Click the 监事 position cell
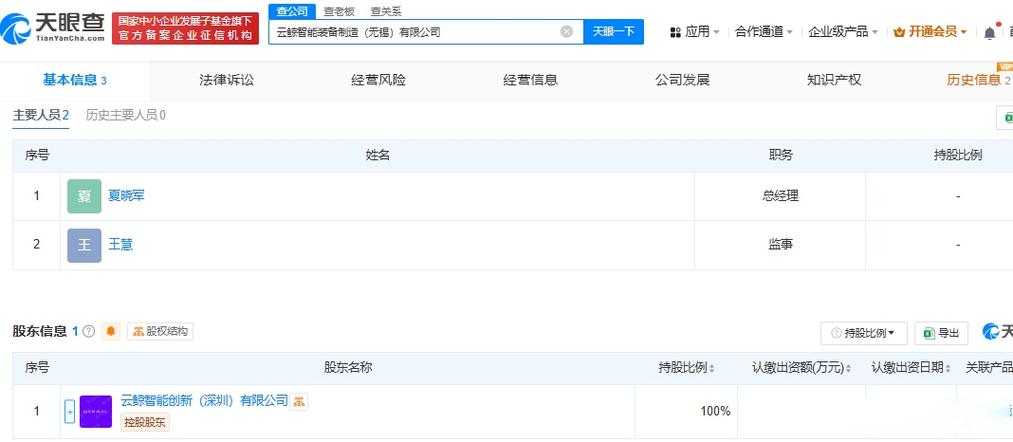This screenshot has width=1013, height=442. 780,244
